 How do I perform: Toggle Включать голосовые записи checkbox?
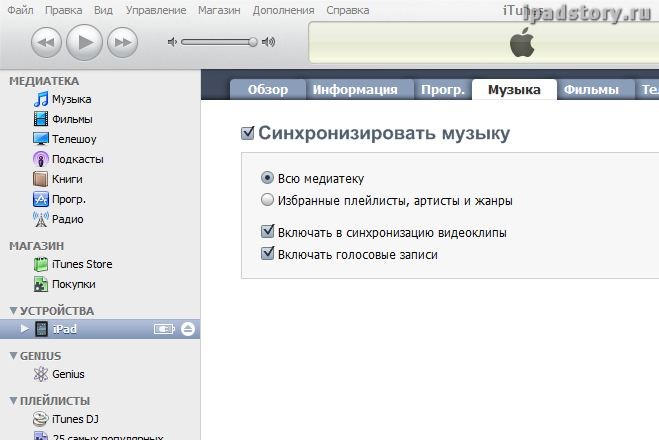point(267,253)
